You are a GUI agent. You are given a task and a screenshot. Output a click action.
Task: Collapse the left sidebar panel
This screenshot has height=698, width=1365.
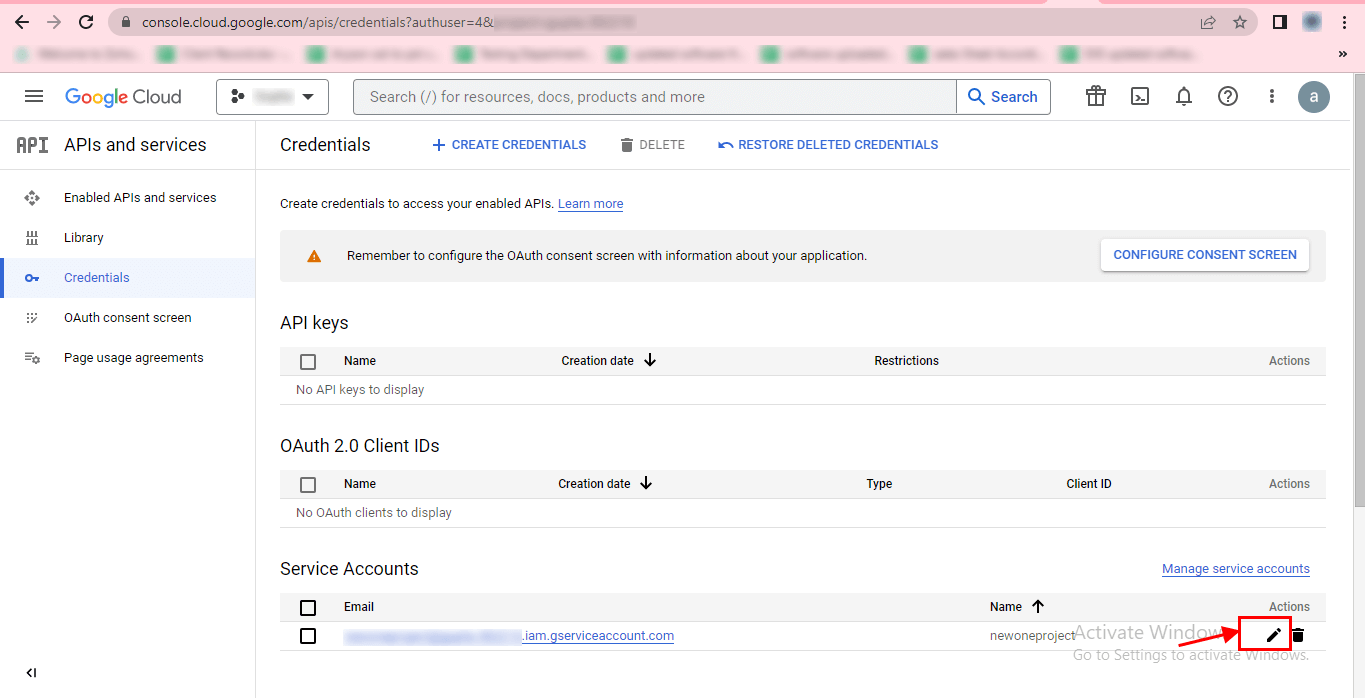pyautogui.click(x=31, y=673)
